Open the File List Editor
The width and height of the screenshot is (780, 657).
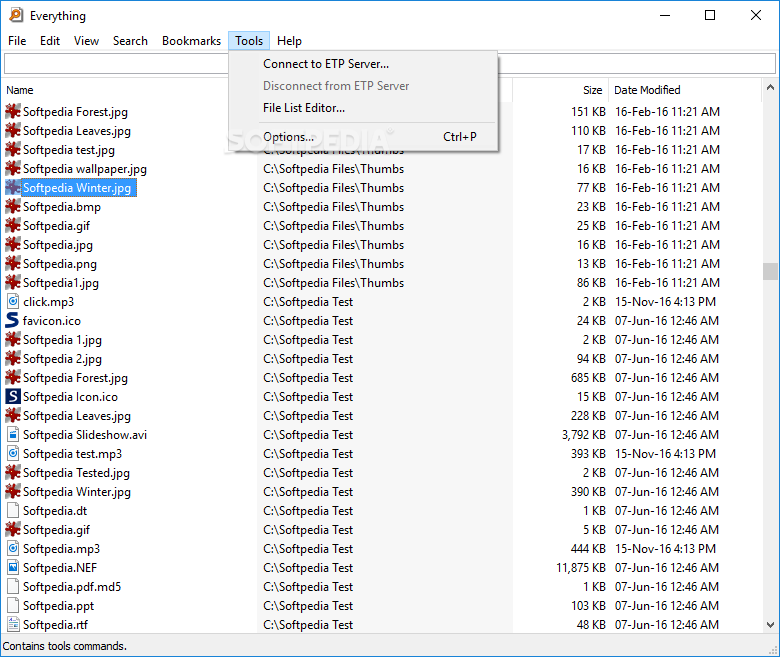click(363, 107)
